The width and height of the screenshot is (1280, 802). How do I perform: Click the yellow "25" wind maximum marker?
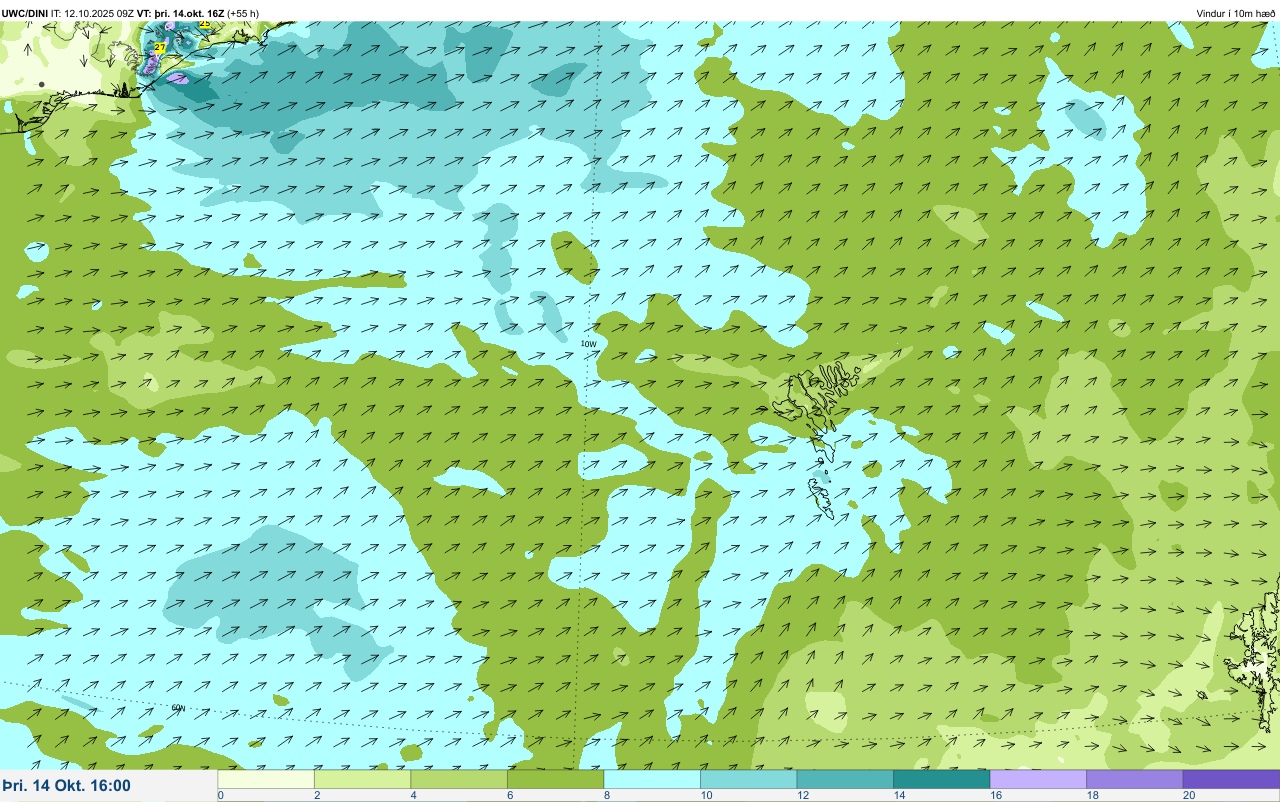pos(205,23)
